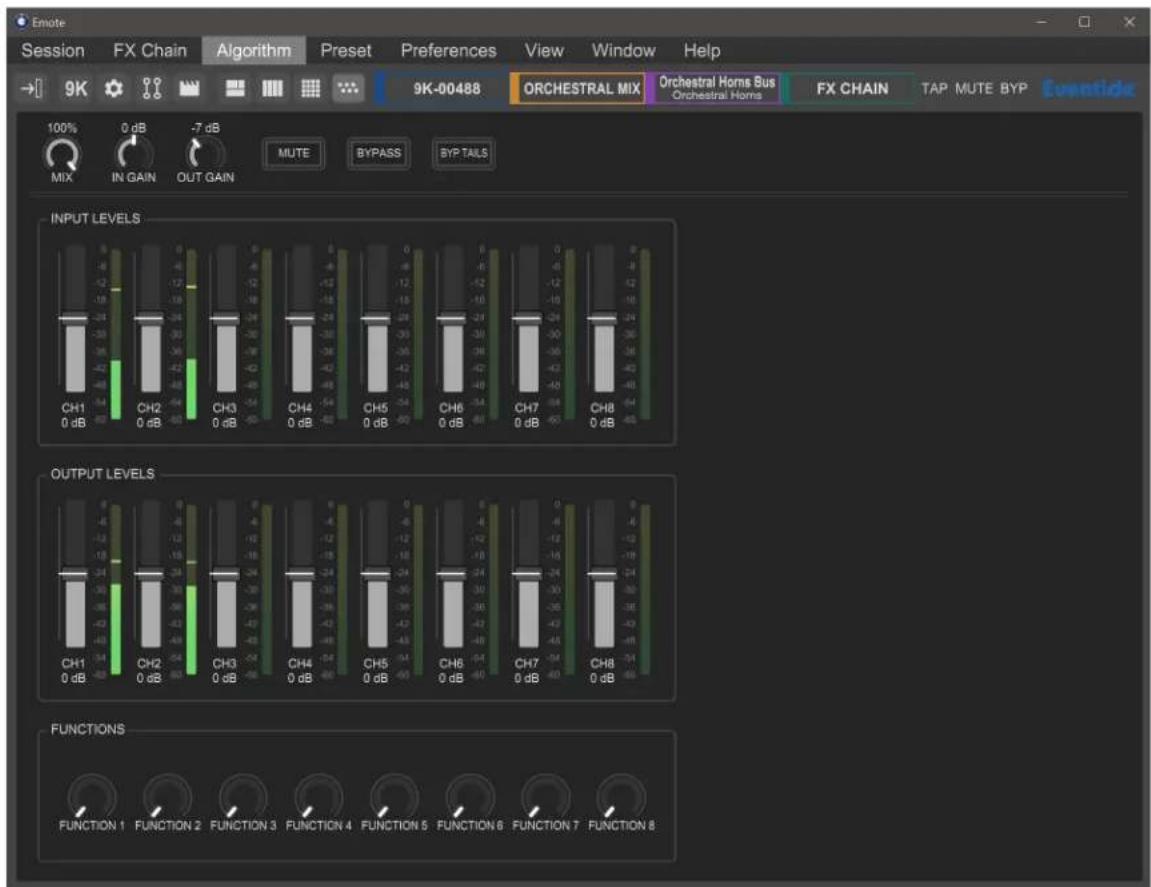Click the ORCHESTRAL MIX session button
The width and height of the screenshot is (1151, 887).
578,89
